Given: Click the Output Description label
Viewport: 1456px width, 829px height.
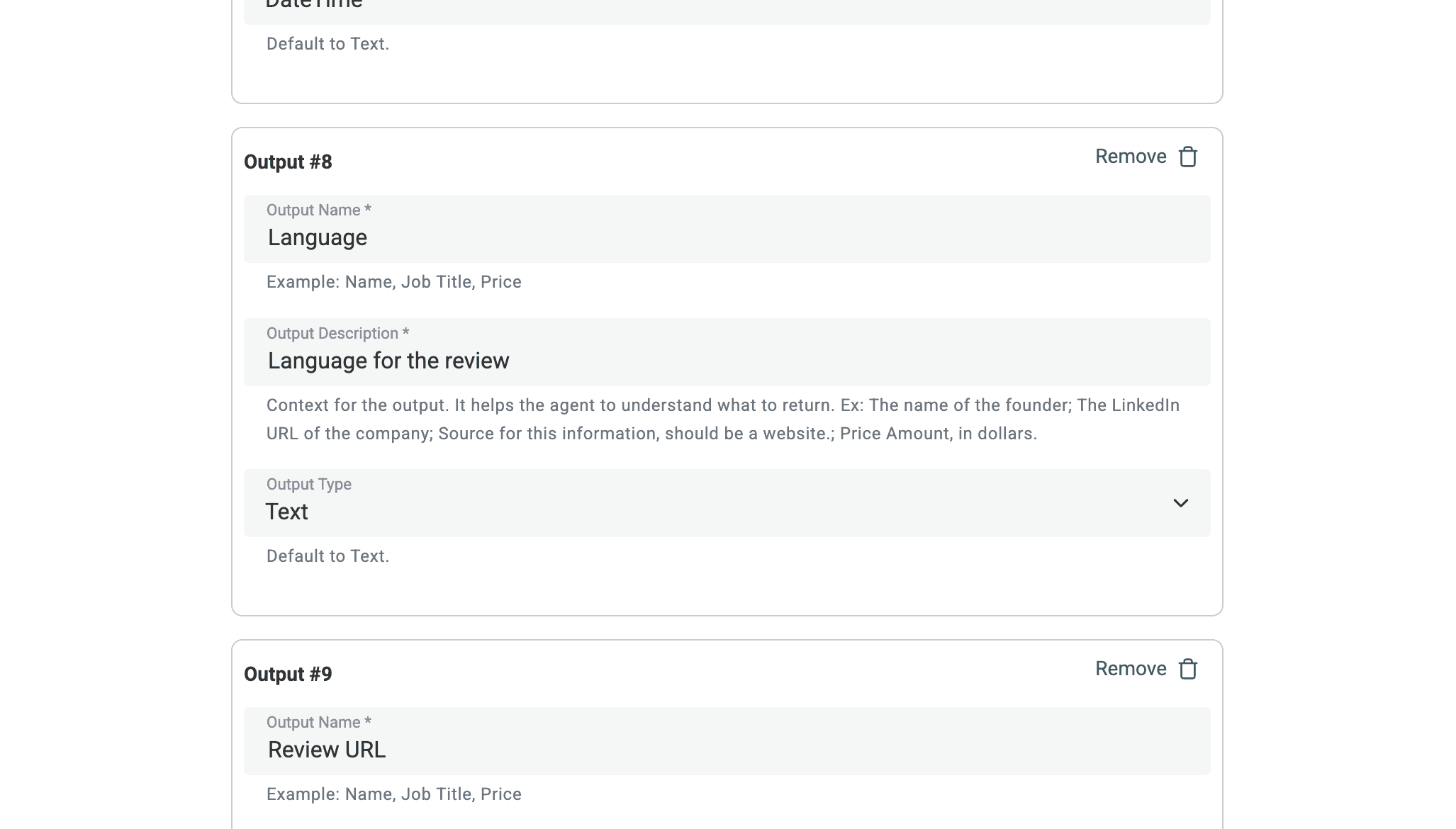Looking at the screenshot, I should click(x=337, y=334).
